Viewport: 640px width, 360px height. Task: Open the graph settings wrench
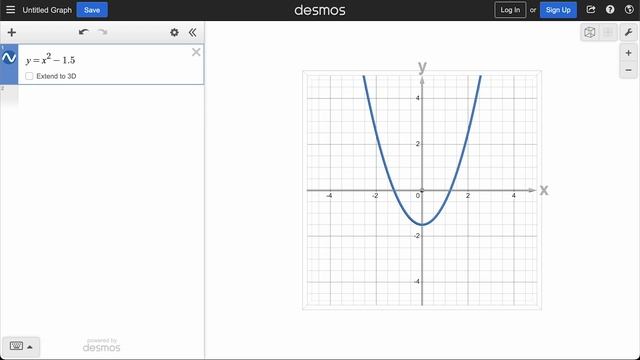(x=629, y=33)
